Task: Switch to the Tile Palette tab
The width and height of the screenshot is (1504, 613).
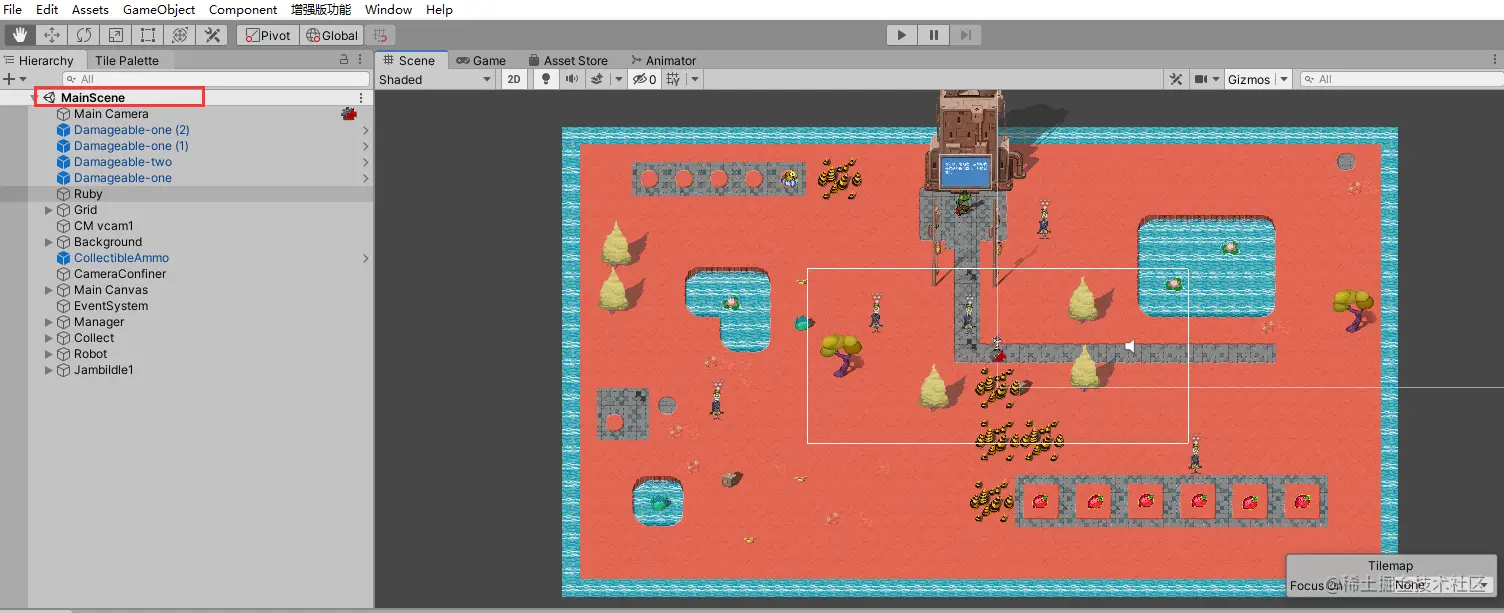Action: (x=127, y=60)
